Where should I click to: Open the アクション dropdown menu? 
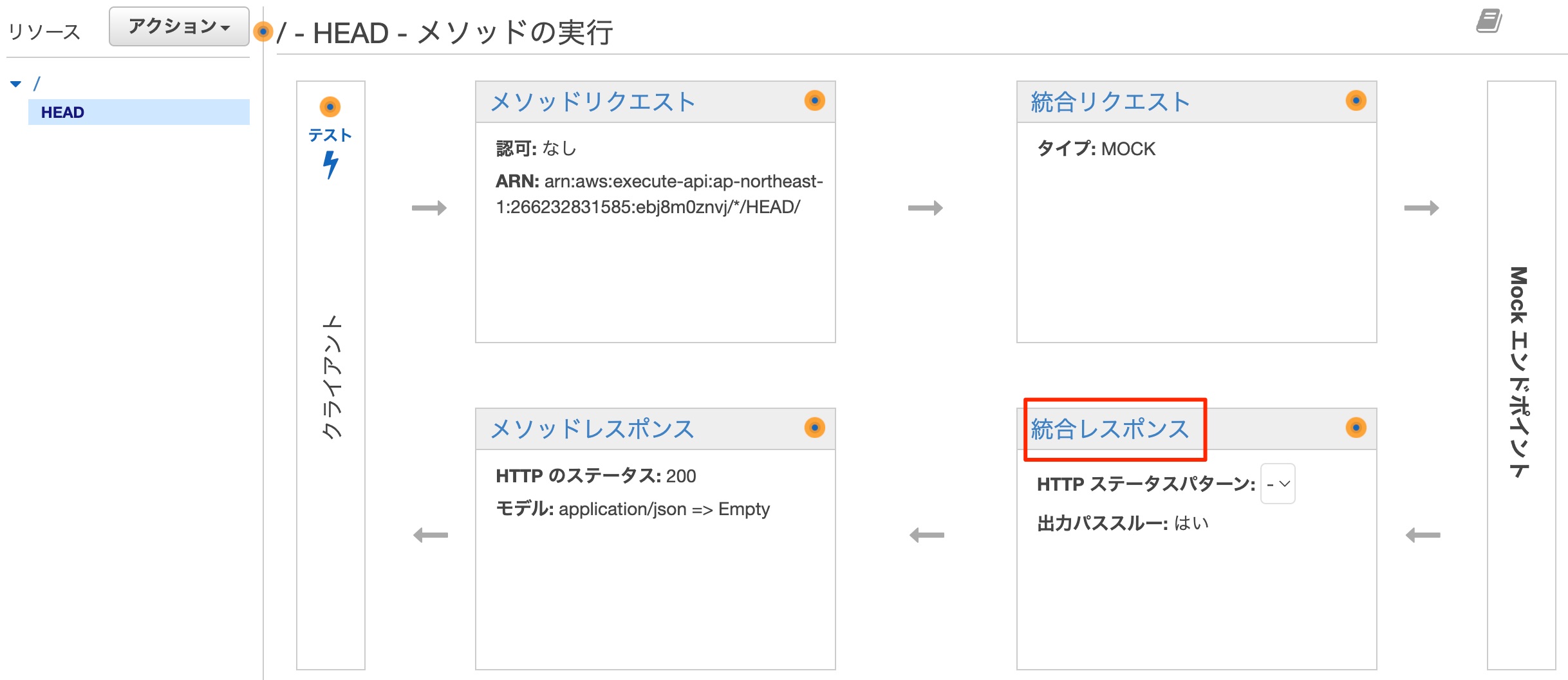click(x=178, y=26)
